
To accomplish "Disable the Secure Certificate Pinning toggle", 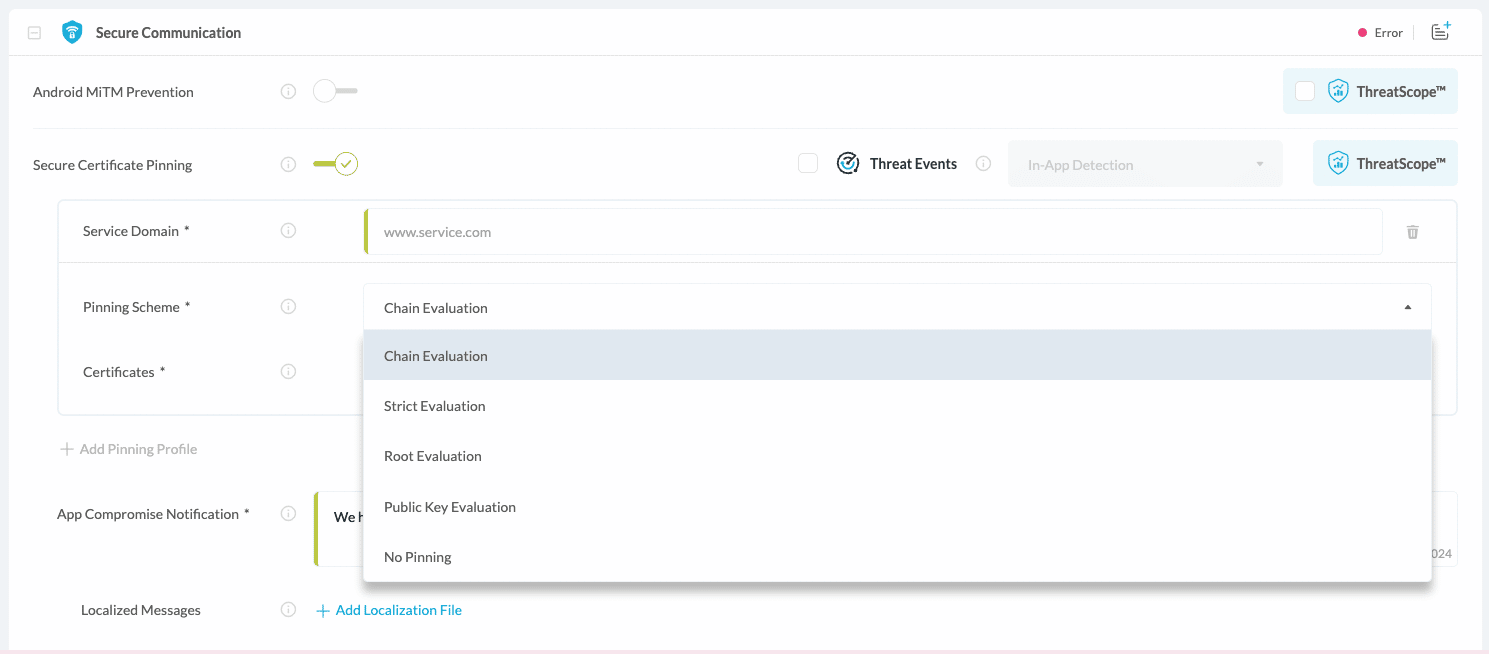I will pyautogui.click(x=335, y=164).
